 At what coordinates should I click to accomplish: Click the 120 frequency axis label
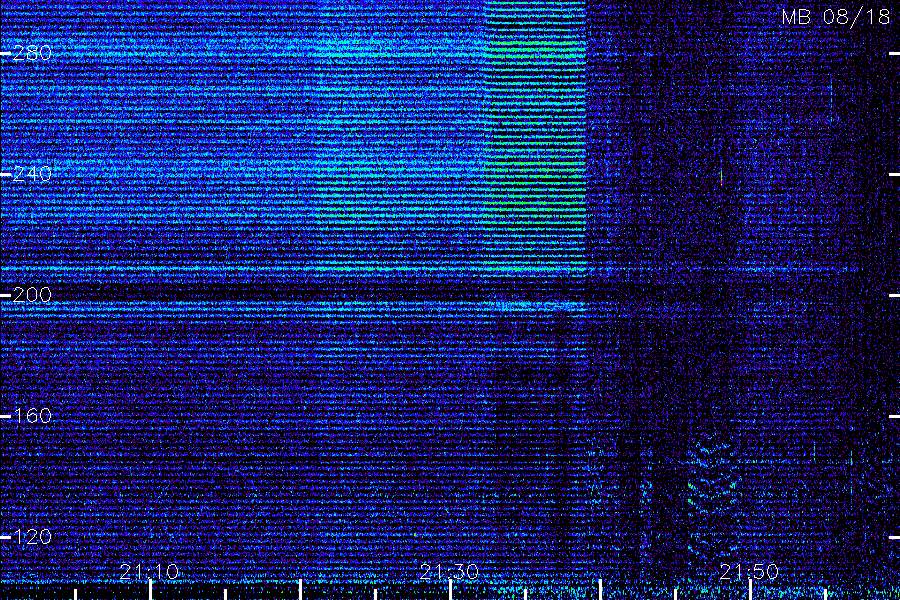pos(32,537)
